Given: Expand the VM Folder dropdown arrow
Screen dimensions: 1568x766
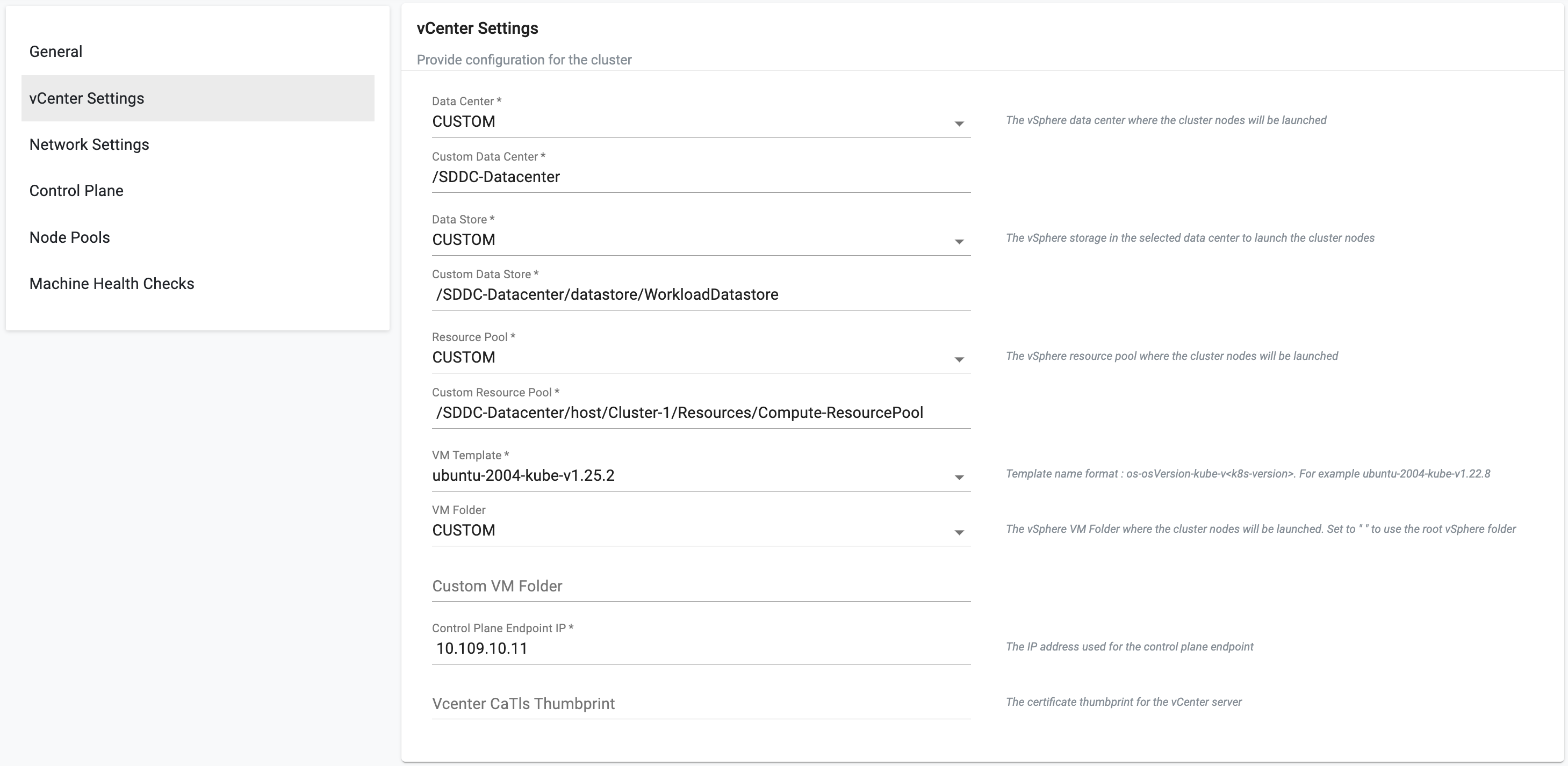Looking at the screenshot, I should 959,532.
